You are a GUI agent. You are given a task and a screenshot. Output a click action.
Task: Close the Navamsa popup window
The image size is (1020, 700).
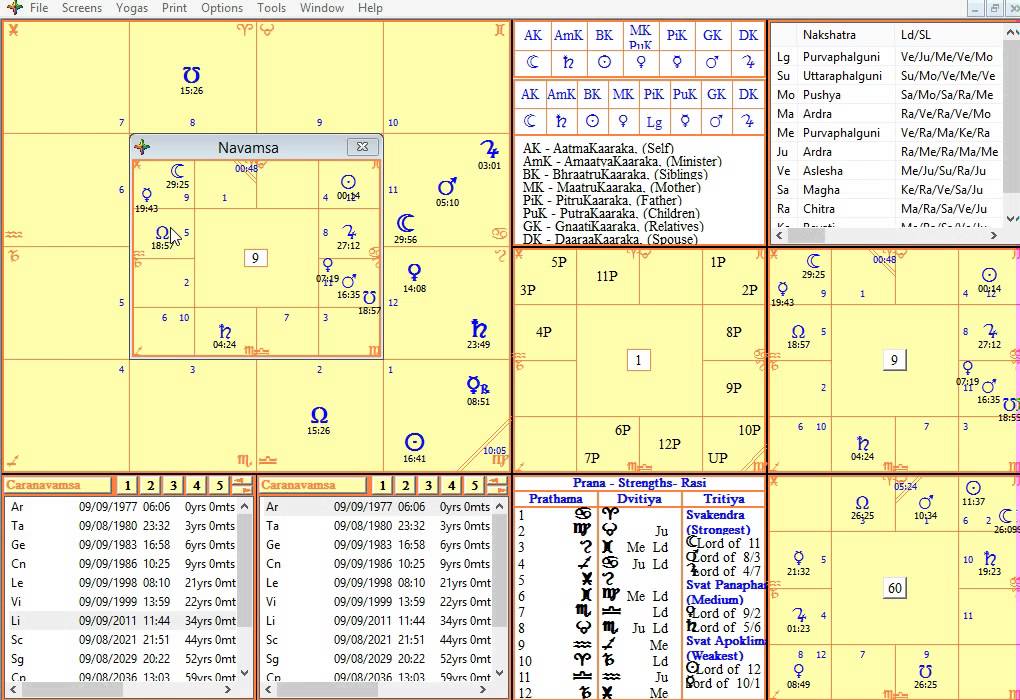pyautogui.click(x=362, y=146)
